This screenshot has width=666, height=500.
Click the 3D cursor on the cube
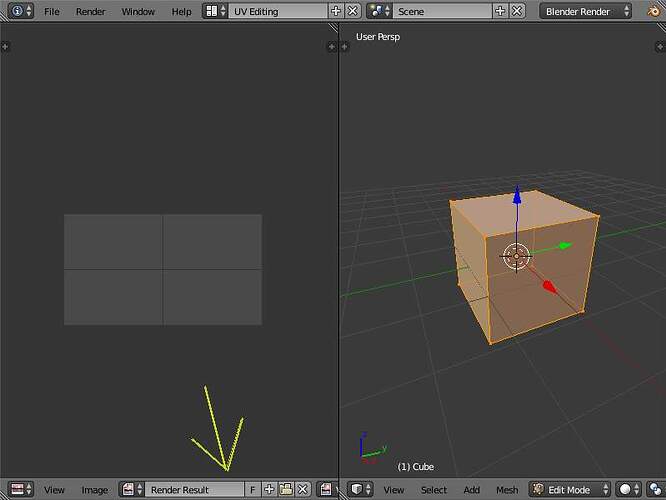[x=516, y=256]
